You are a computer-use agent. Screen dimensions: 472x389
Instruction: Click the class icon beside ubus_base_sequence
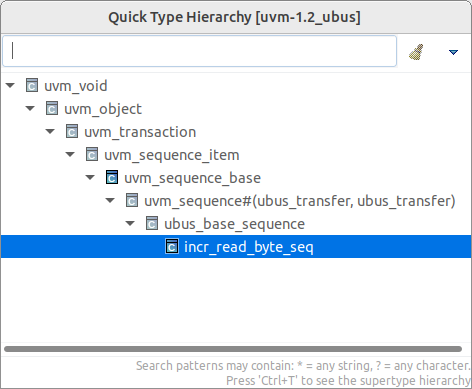152,223
